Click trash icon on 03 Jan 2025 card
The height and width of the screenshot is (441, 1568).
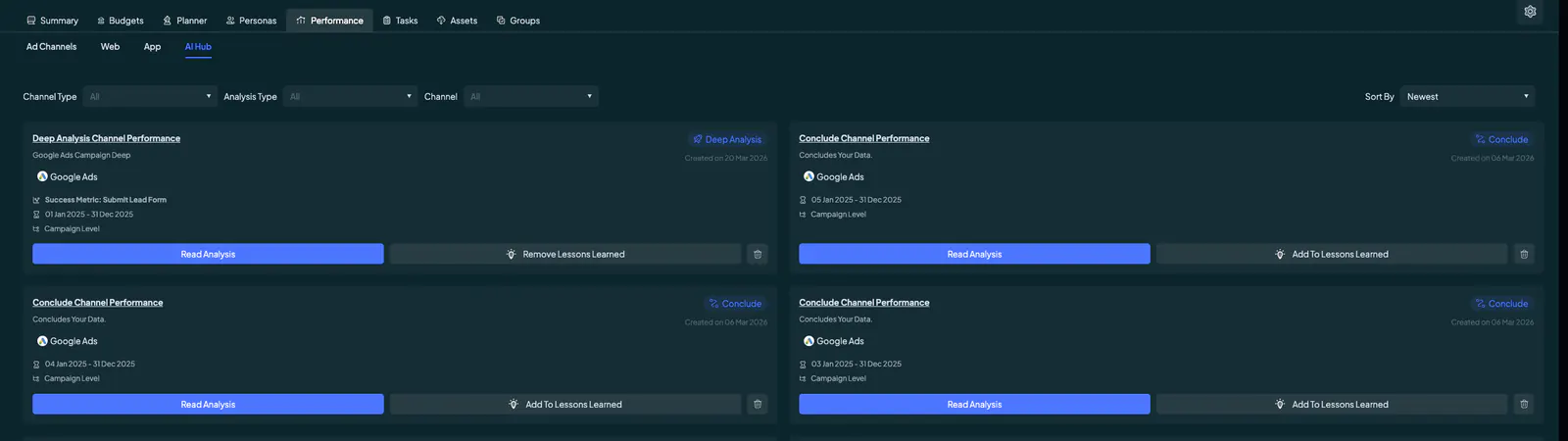[x=1524, y=404]
